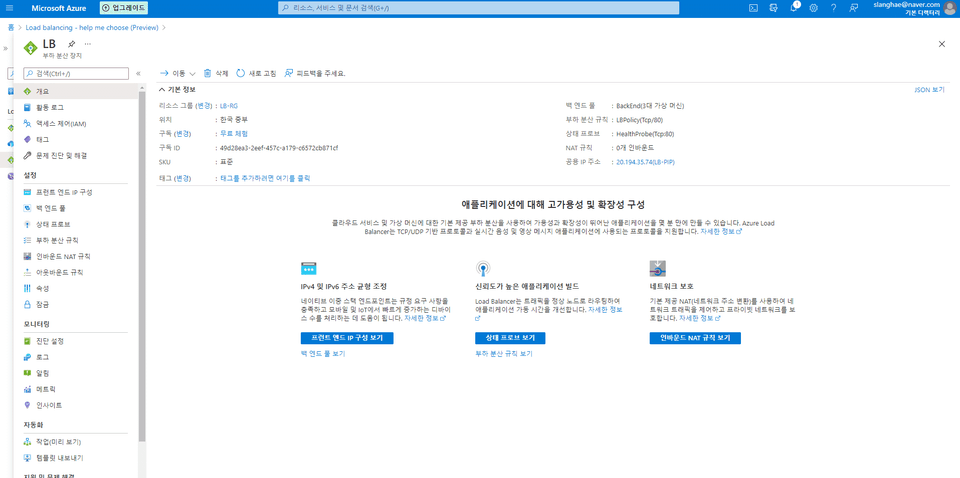Open the JSON 보기 link
The width and height of the screenshot is (960, 478).
[929, 89]
